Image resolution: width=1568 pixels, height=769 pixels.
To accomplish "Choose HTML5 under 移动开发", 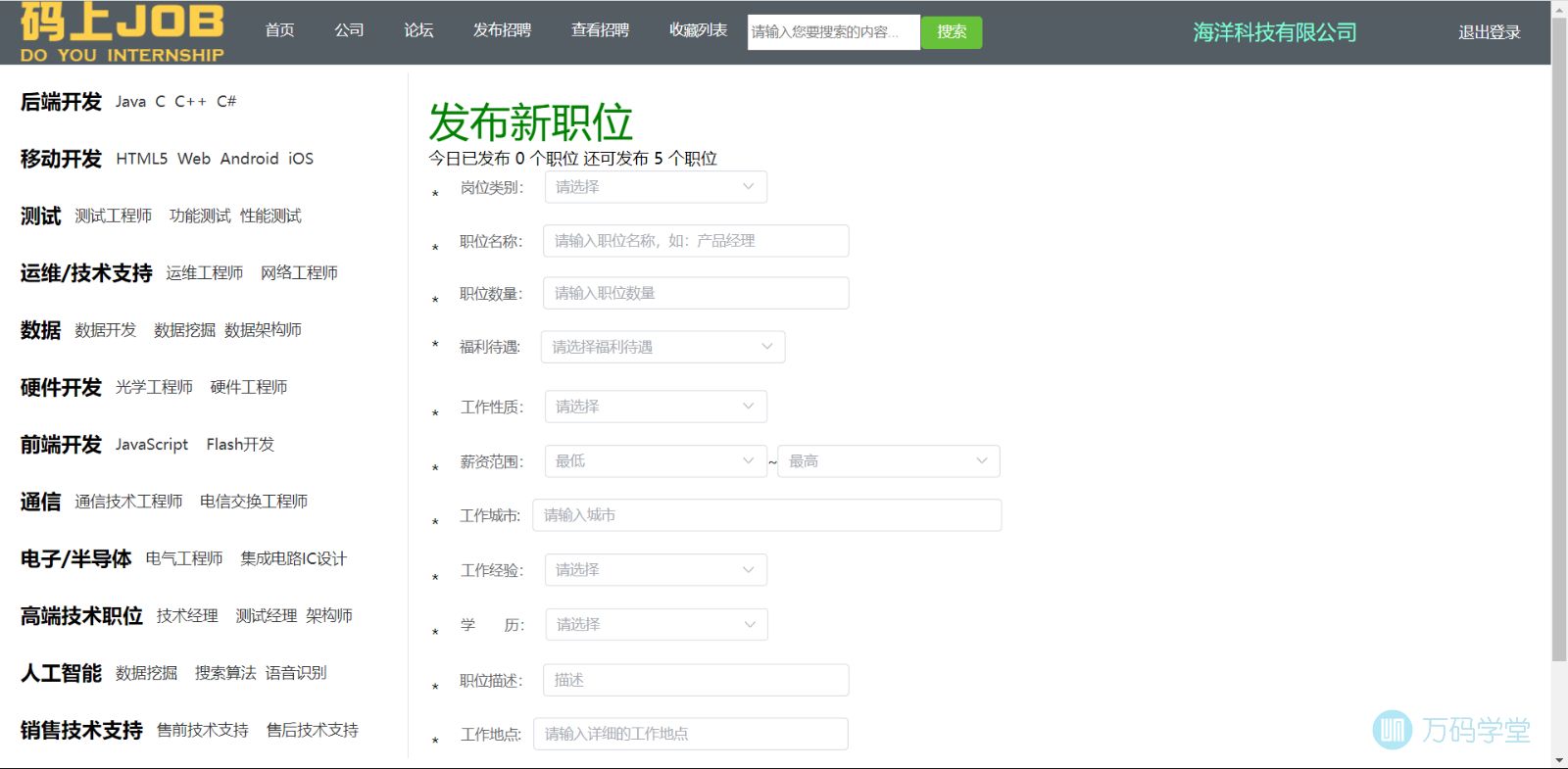I will tap(142, 159).
